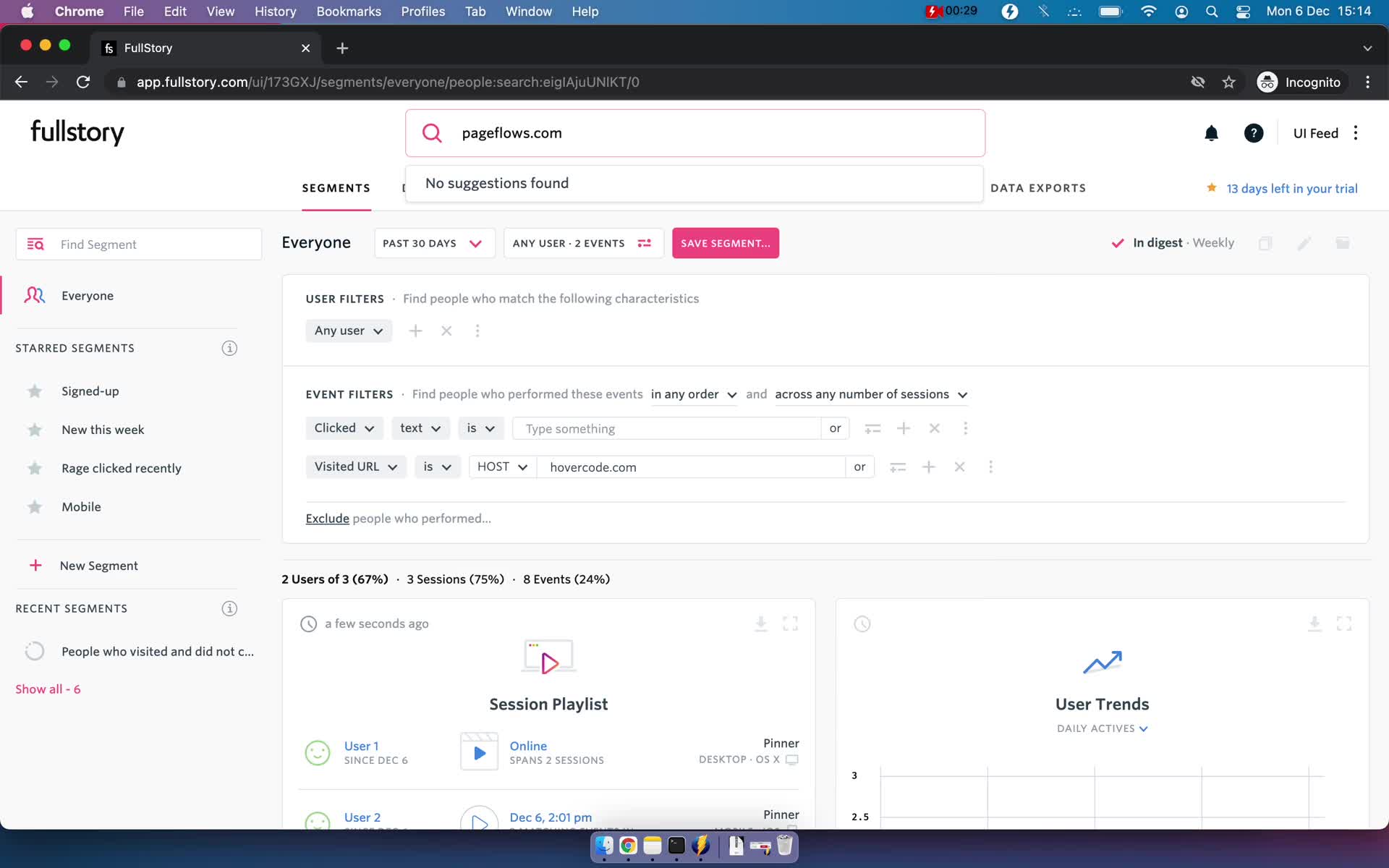This screenshot has width=1389, height=868.
Task: Bookmark page with Chrome star icon
Action: click(x=1229, y=82)
